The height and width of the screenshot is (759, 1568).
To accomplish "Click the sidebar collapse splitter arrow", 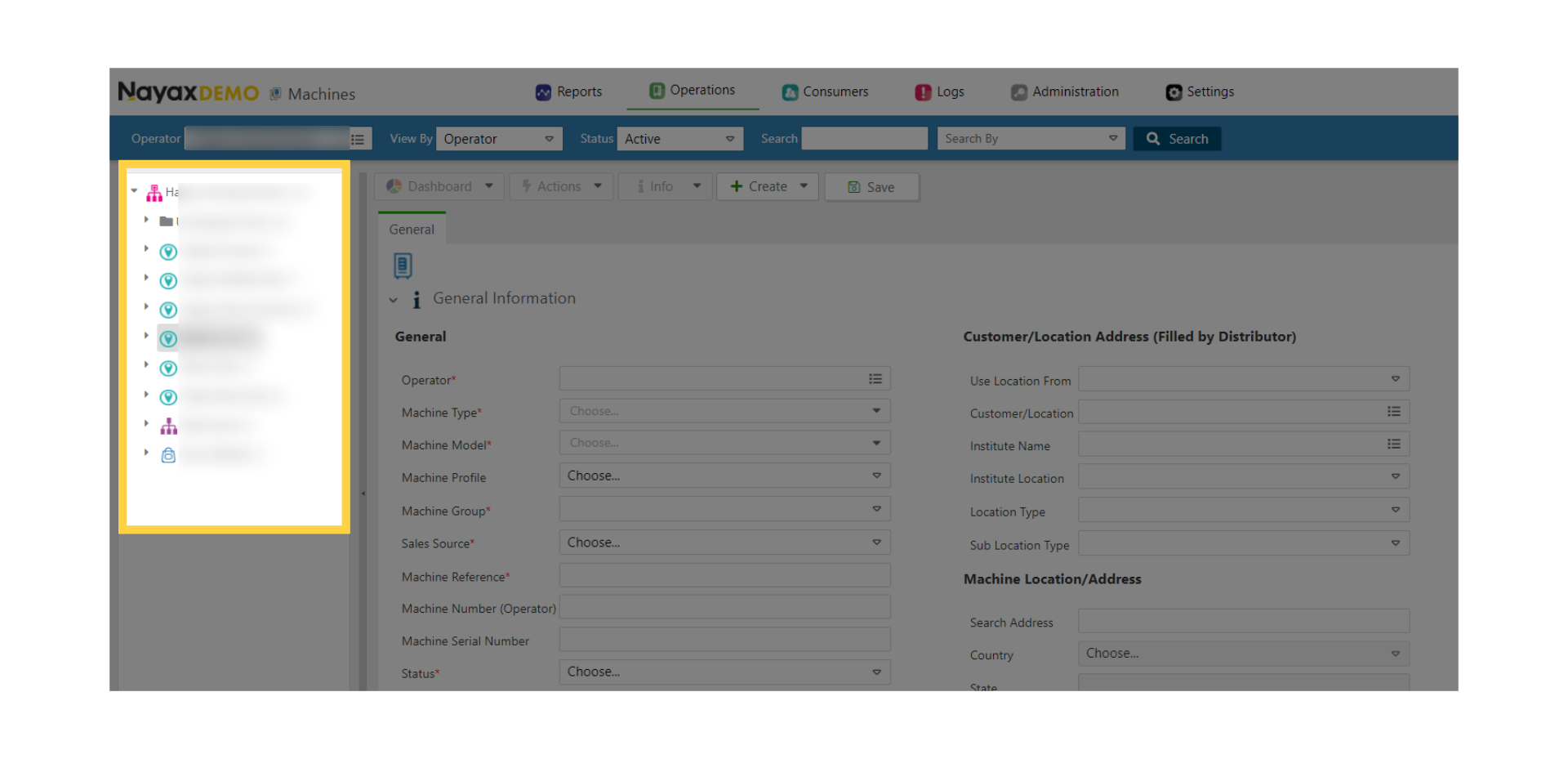I will (363, 493).
